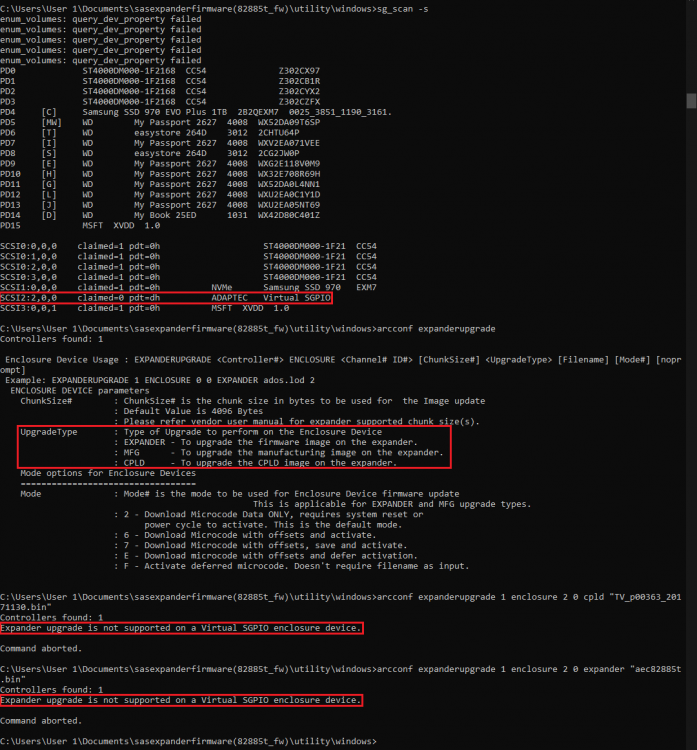The width and height of the screenshot is (697, 750).
Task: Click 'Virtual SGPIO' in the SCSI2:2,0,0 row
Action: click(x=297, y=298)
